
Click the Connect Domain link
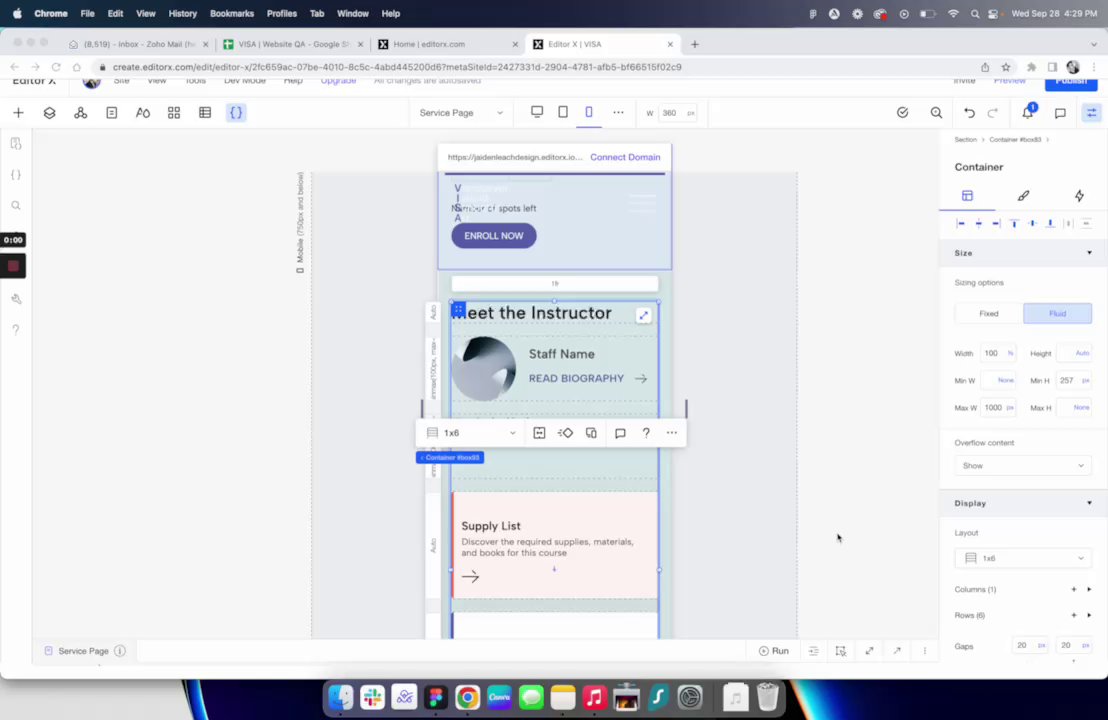(625, 158)
